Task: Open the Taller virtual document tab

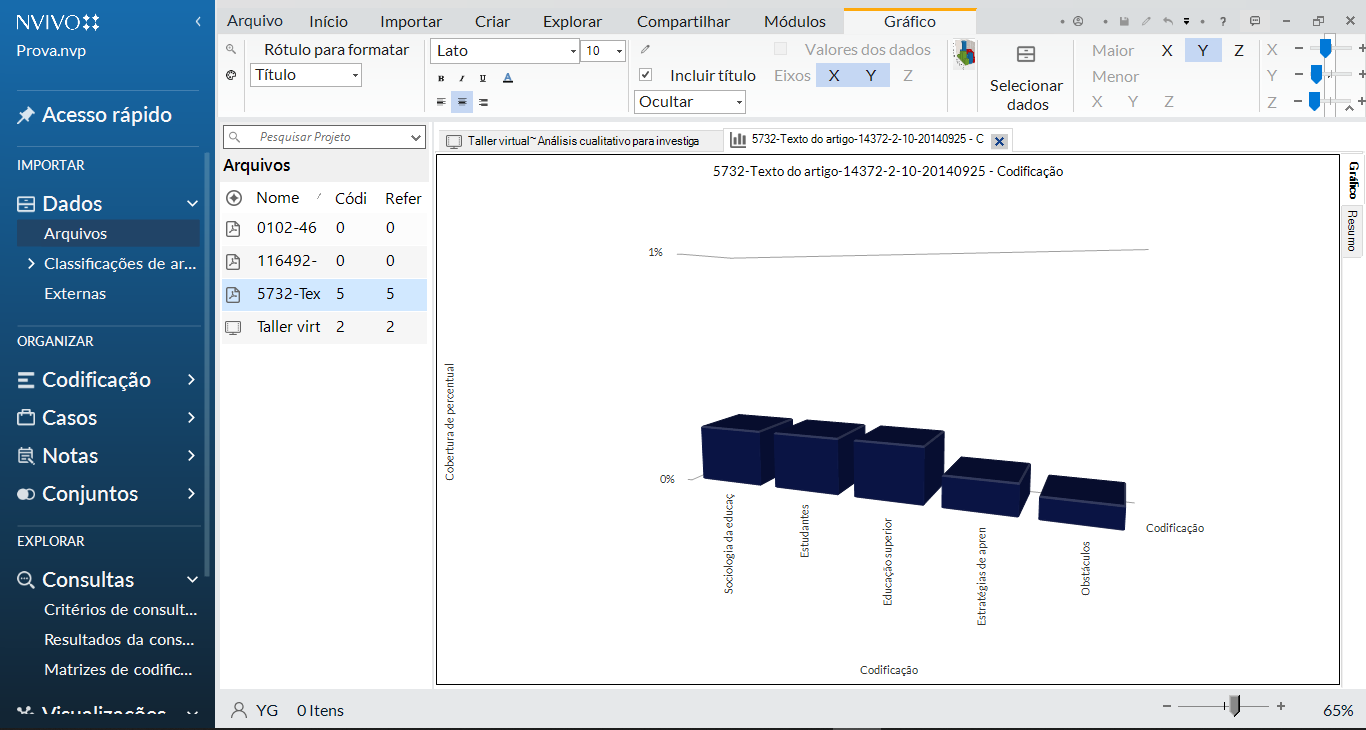Action: point(580,141)
